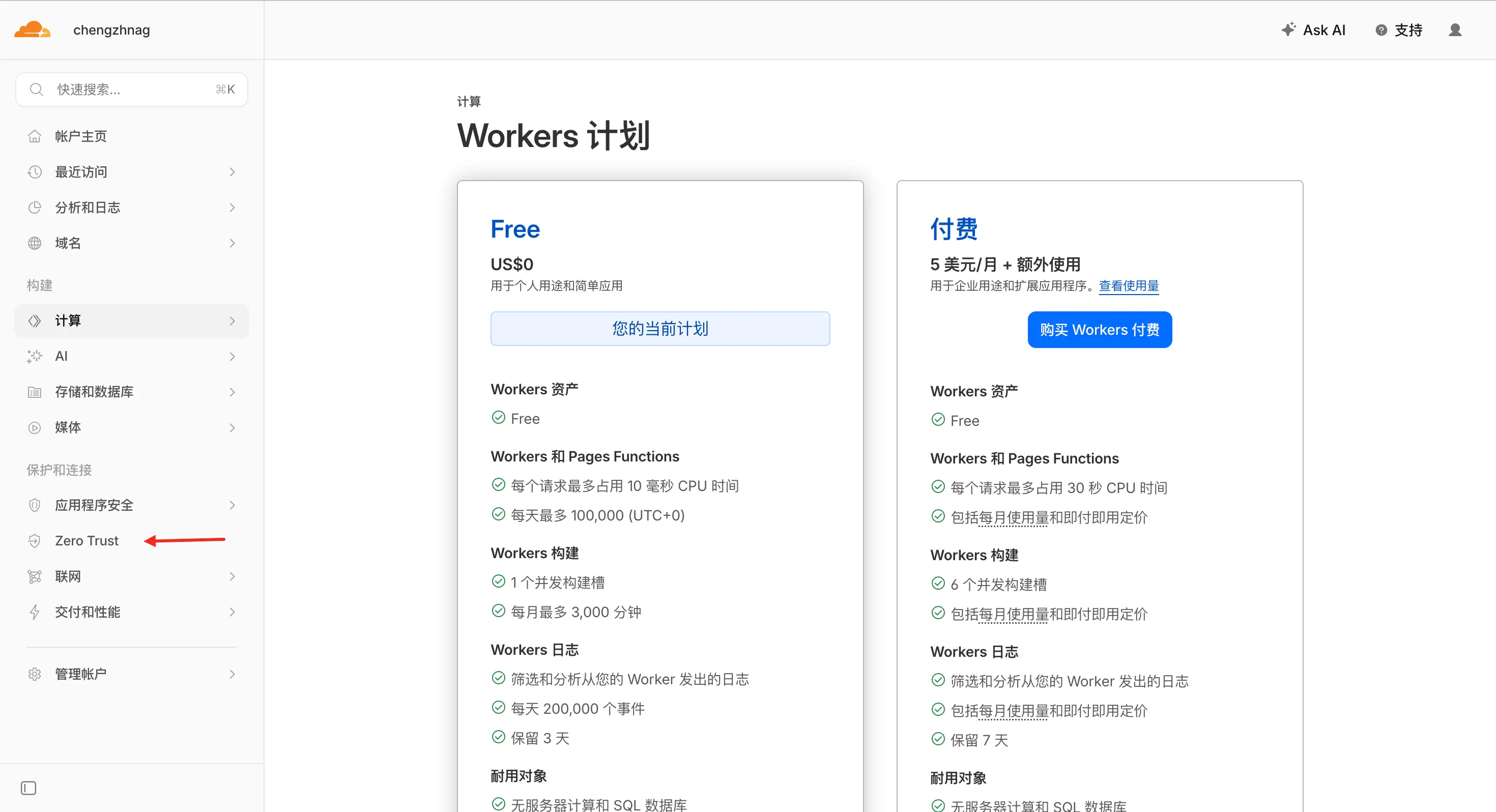Screen dimensions: 1496x812
Task: Expand the 交付和性能 chevron
Action: tap(233, 612)
